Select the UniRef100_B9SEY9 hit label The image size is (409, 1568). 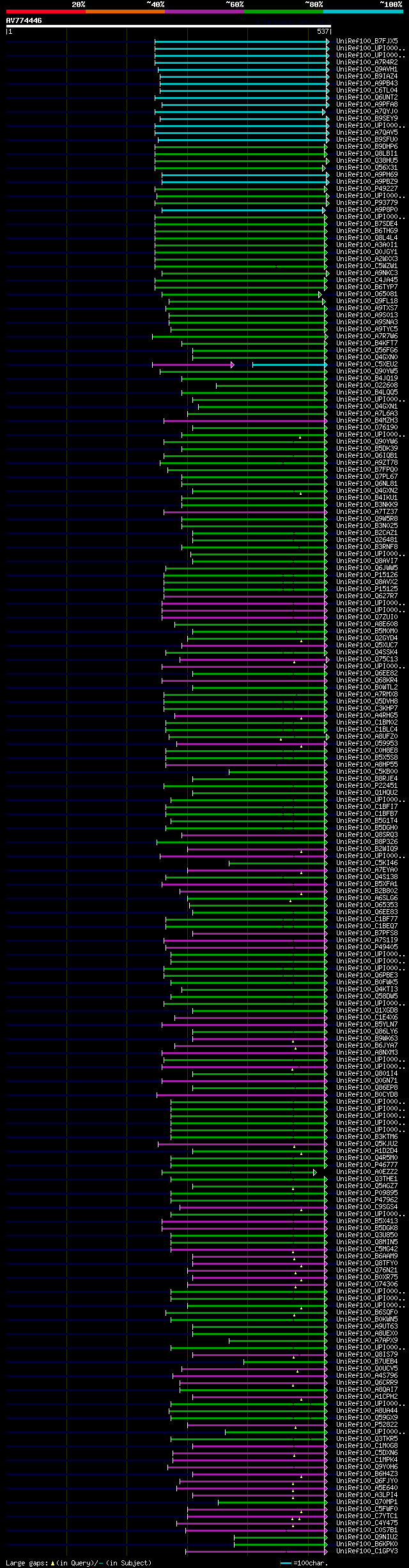367,118
